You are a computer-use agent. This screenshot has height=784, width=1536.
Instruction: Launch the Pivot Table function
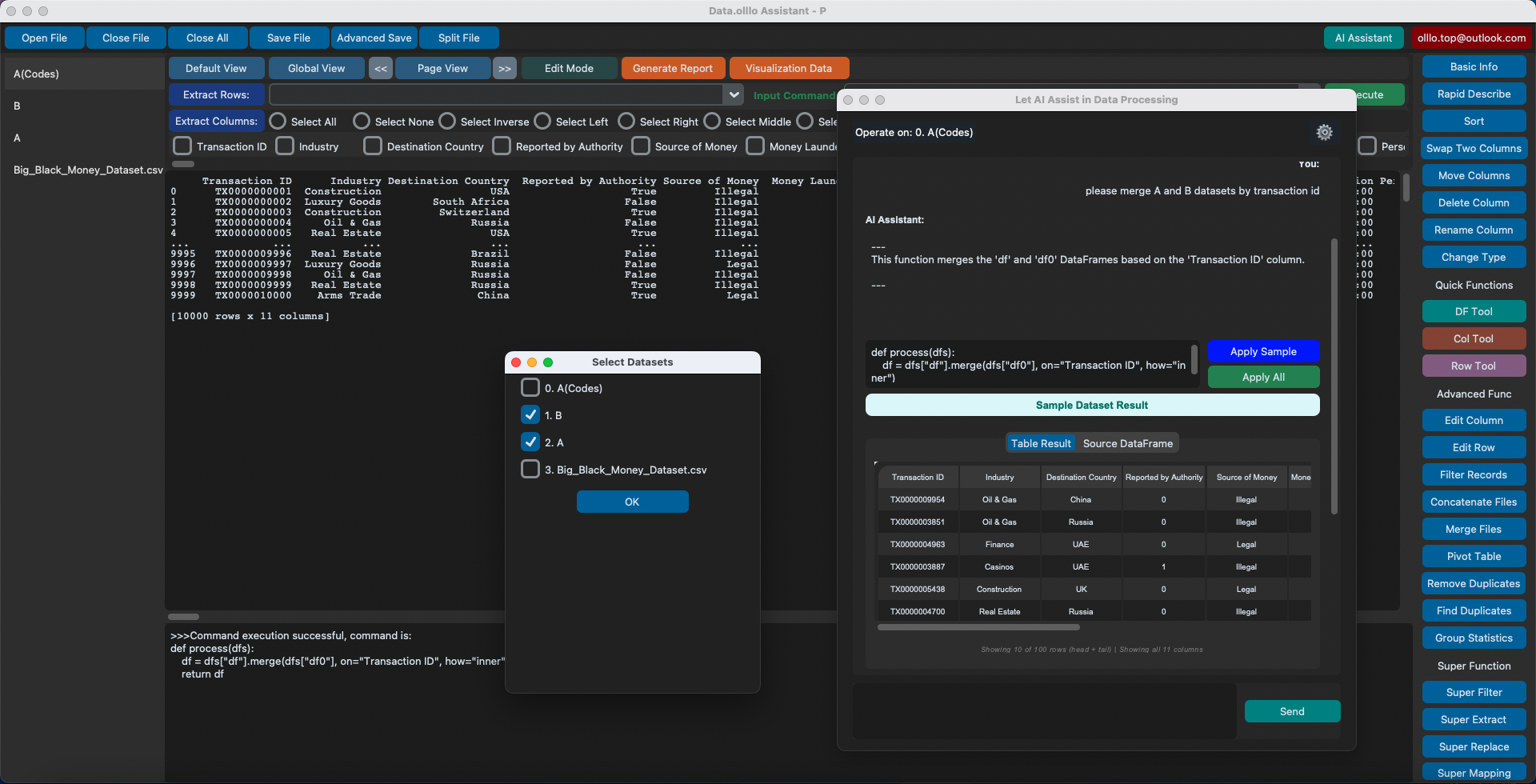click(1473, 556)
